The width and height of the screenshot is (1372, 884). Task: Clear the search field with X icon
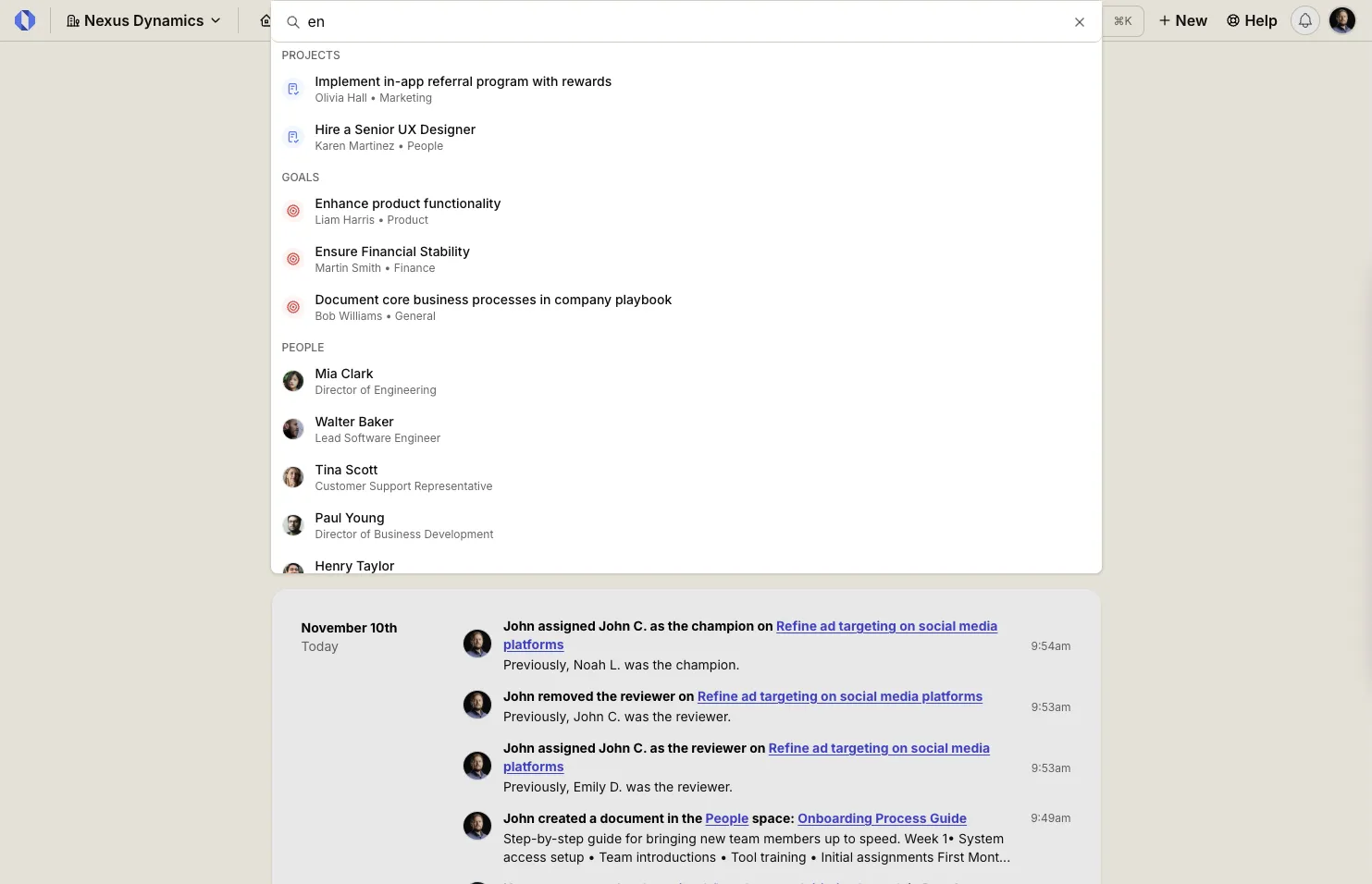click(x=1079, y=22)
